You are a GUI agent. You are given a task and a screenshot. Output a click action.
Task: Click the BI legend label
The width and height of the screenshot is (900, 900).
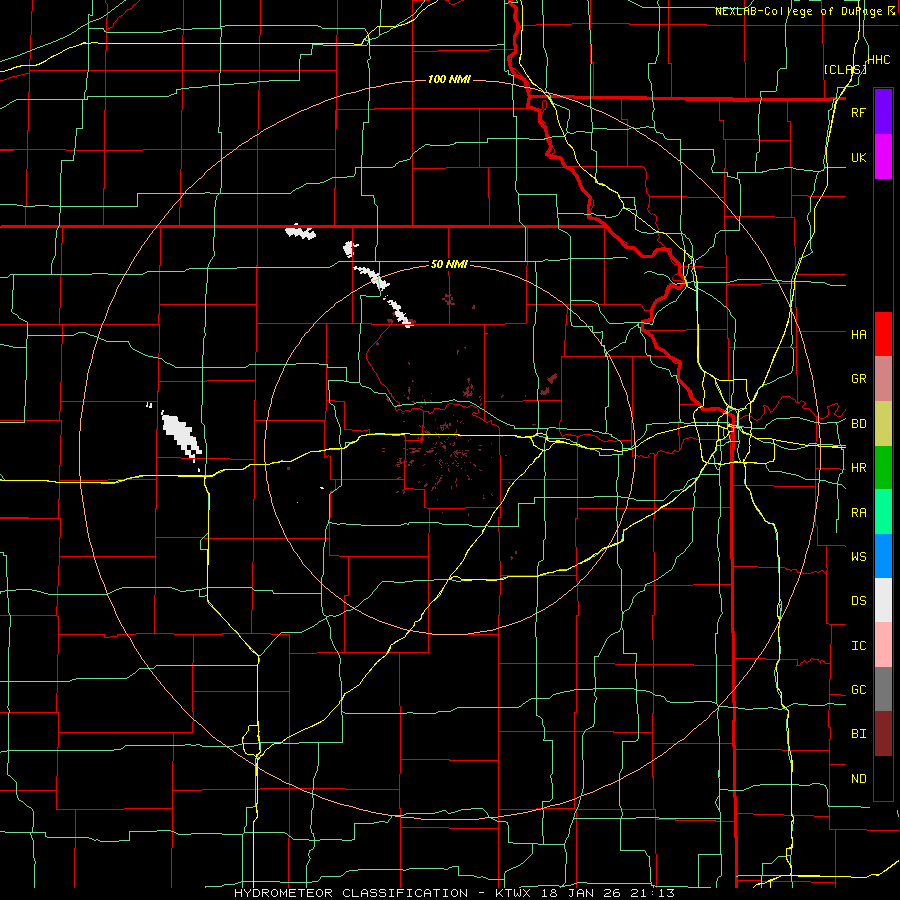(858, 734)
